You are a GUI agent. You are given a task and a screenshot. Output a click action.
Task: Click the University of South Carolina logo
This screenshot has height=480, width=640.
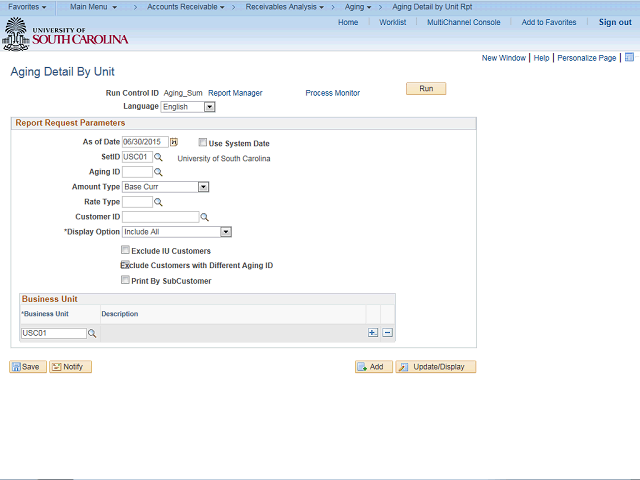click(65, 35)
